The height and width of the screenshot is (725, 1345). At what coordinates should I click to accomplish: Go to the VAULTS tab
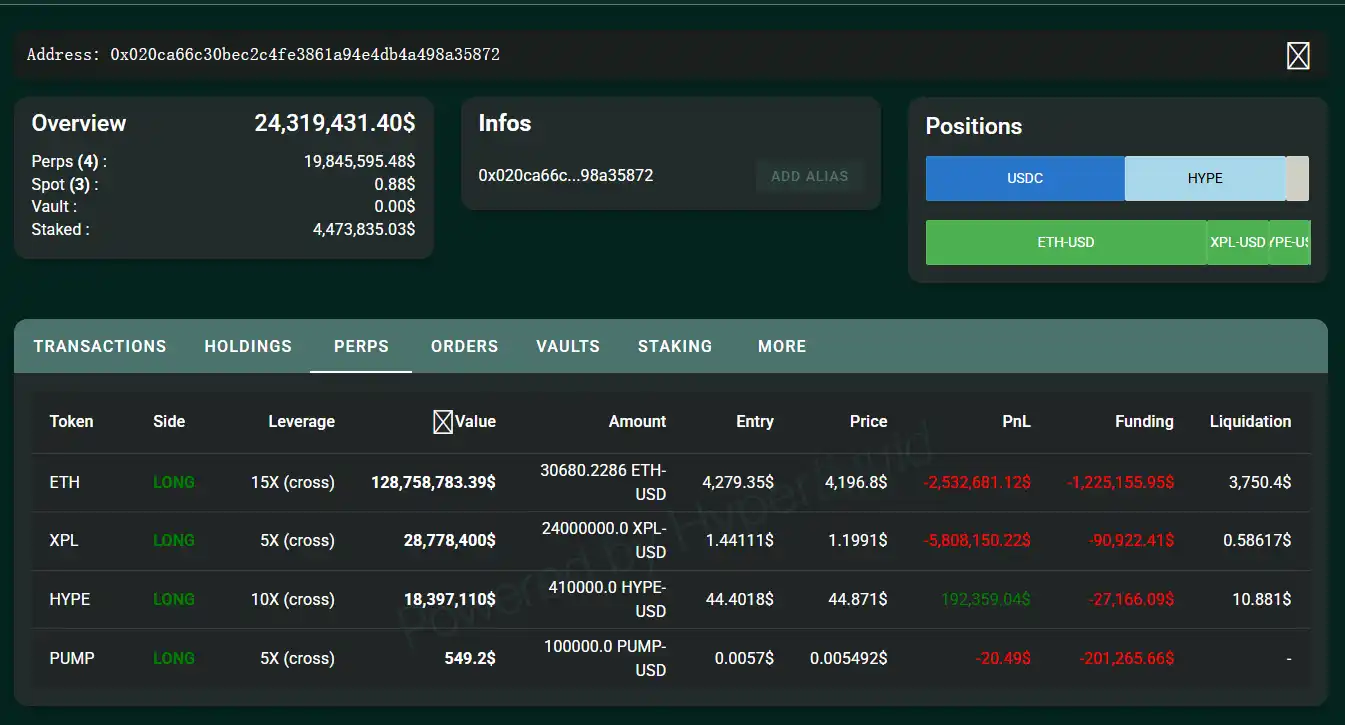point(567,346)
